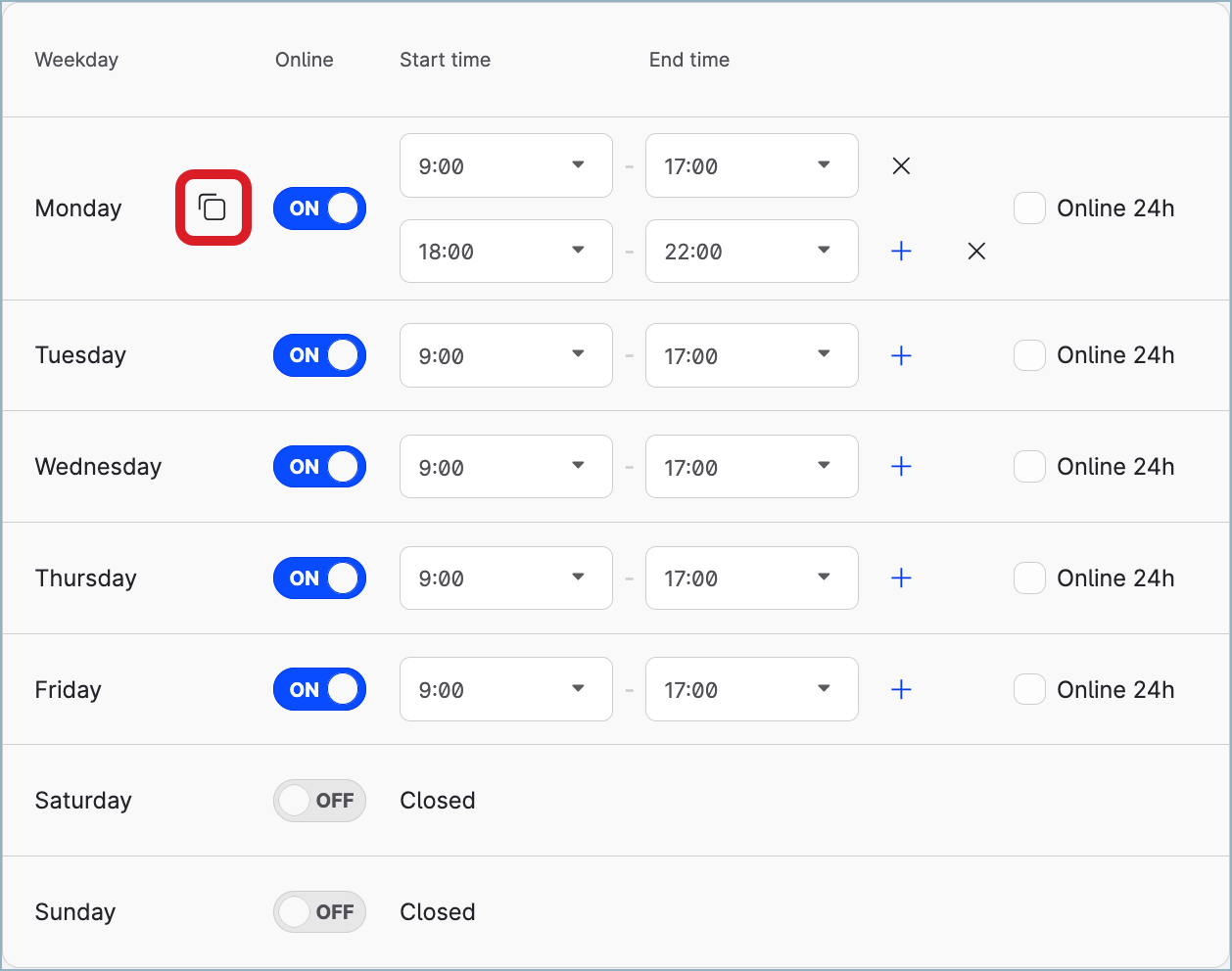Add a time slot for Friday
The height and width of the screenshot is (971, 1232).
(x=901, y=690)
